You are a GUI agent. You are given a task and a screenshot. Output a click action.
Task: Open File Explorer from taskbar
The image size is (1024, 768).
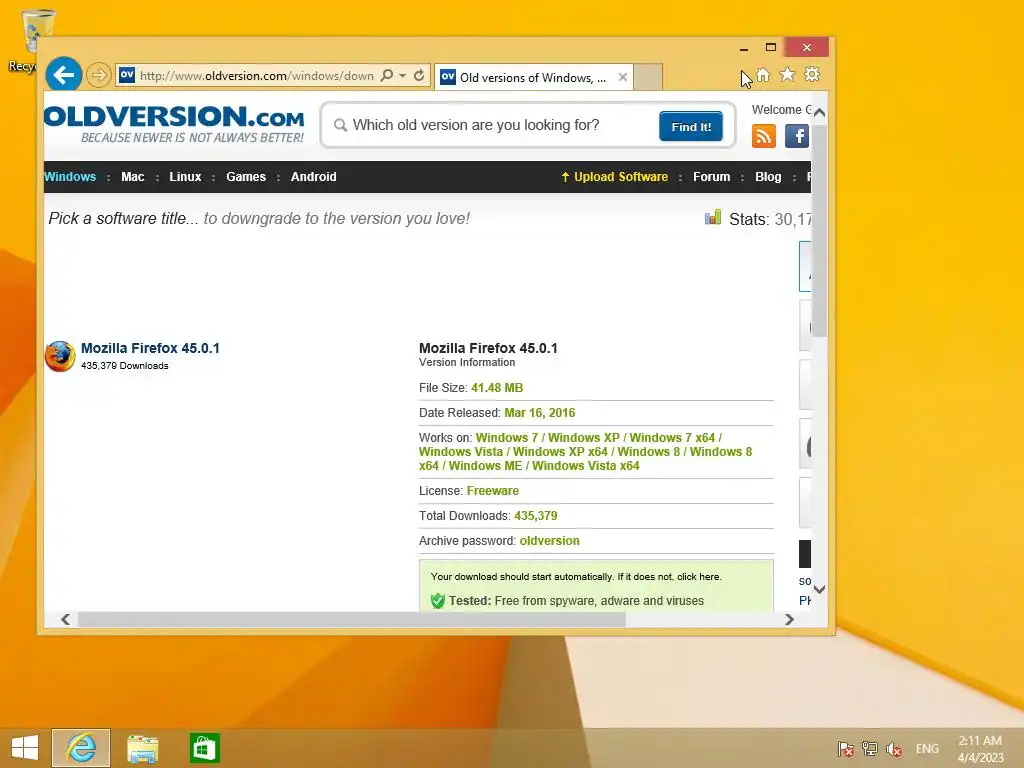point(142,748)
